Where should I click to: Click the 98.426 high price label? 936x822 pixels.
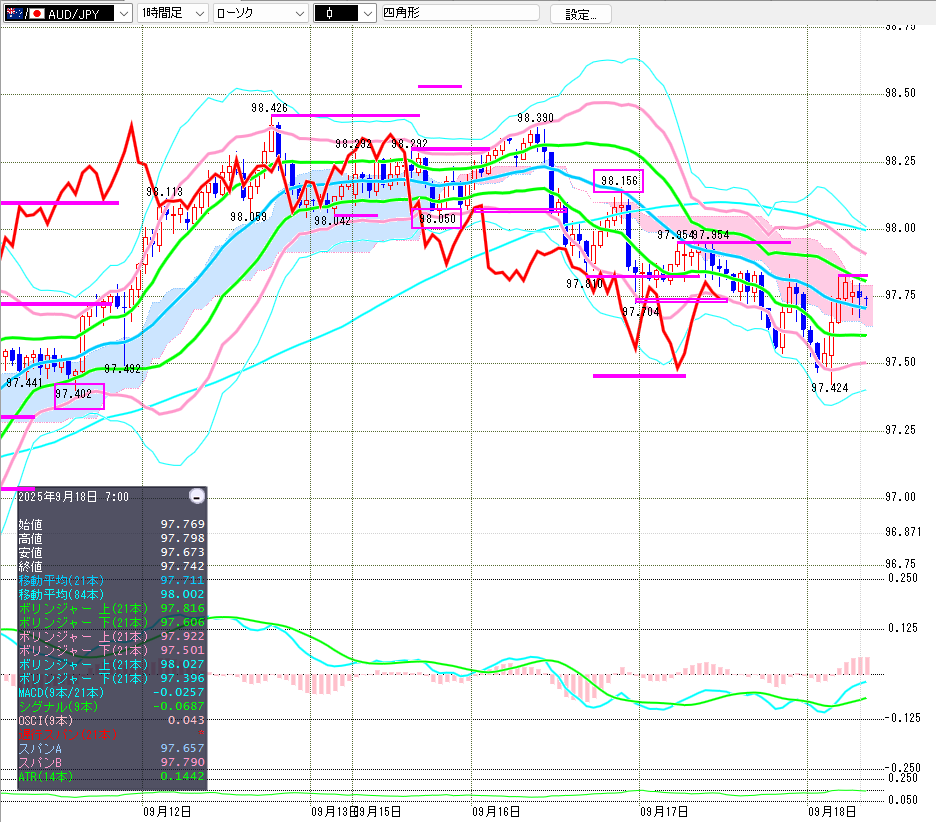click(269, 108)
